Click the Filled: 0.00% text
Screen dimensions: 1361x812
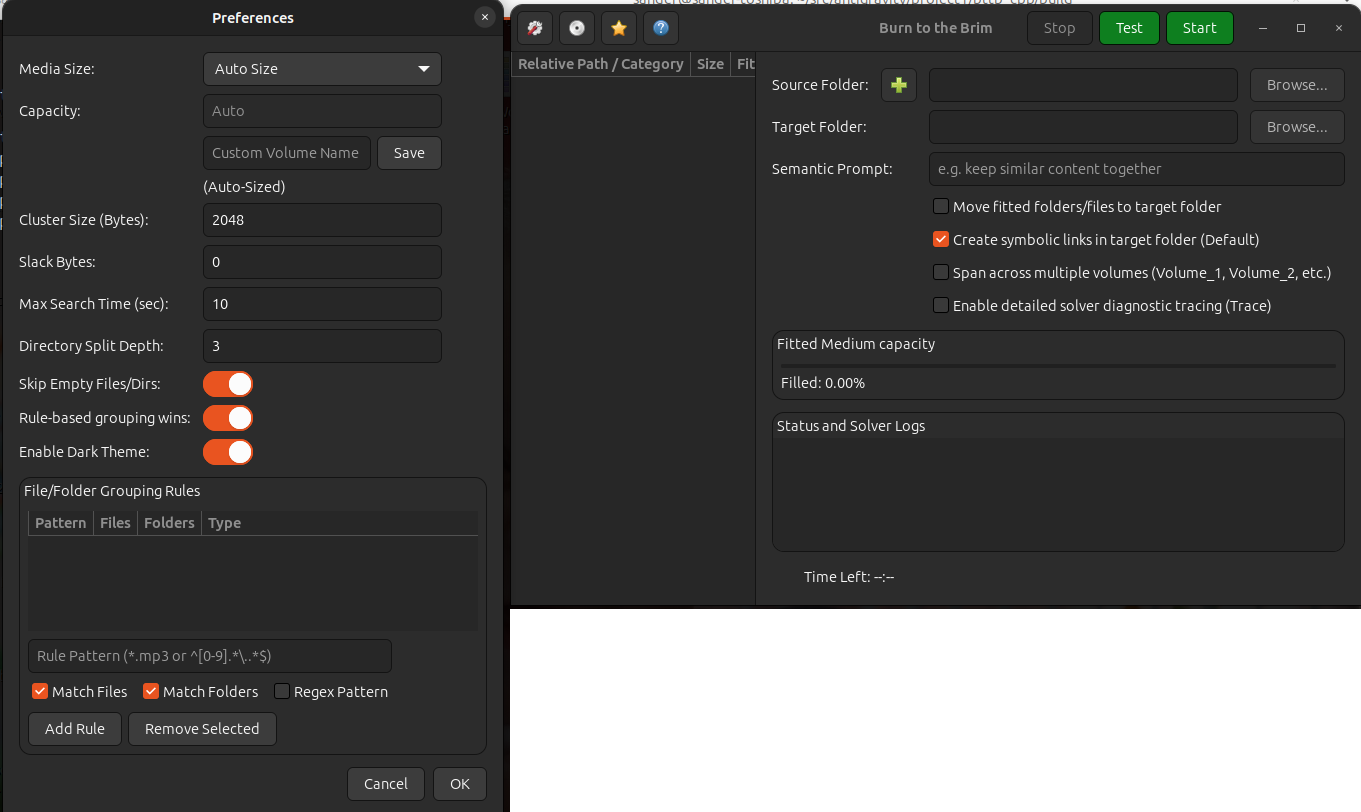823,383
